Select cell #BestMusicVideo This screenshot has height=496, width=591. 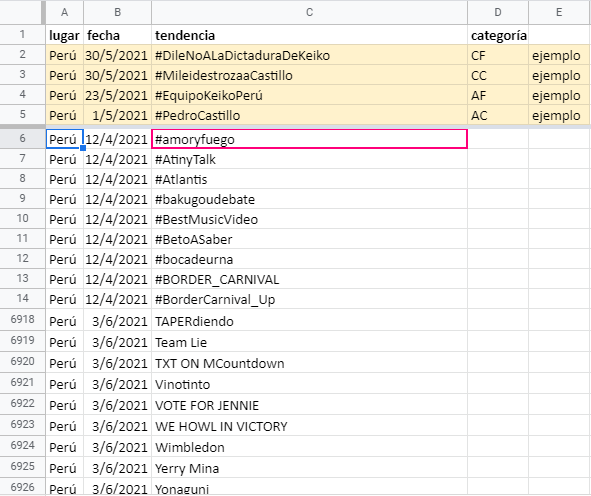pos(309,219)
